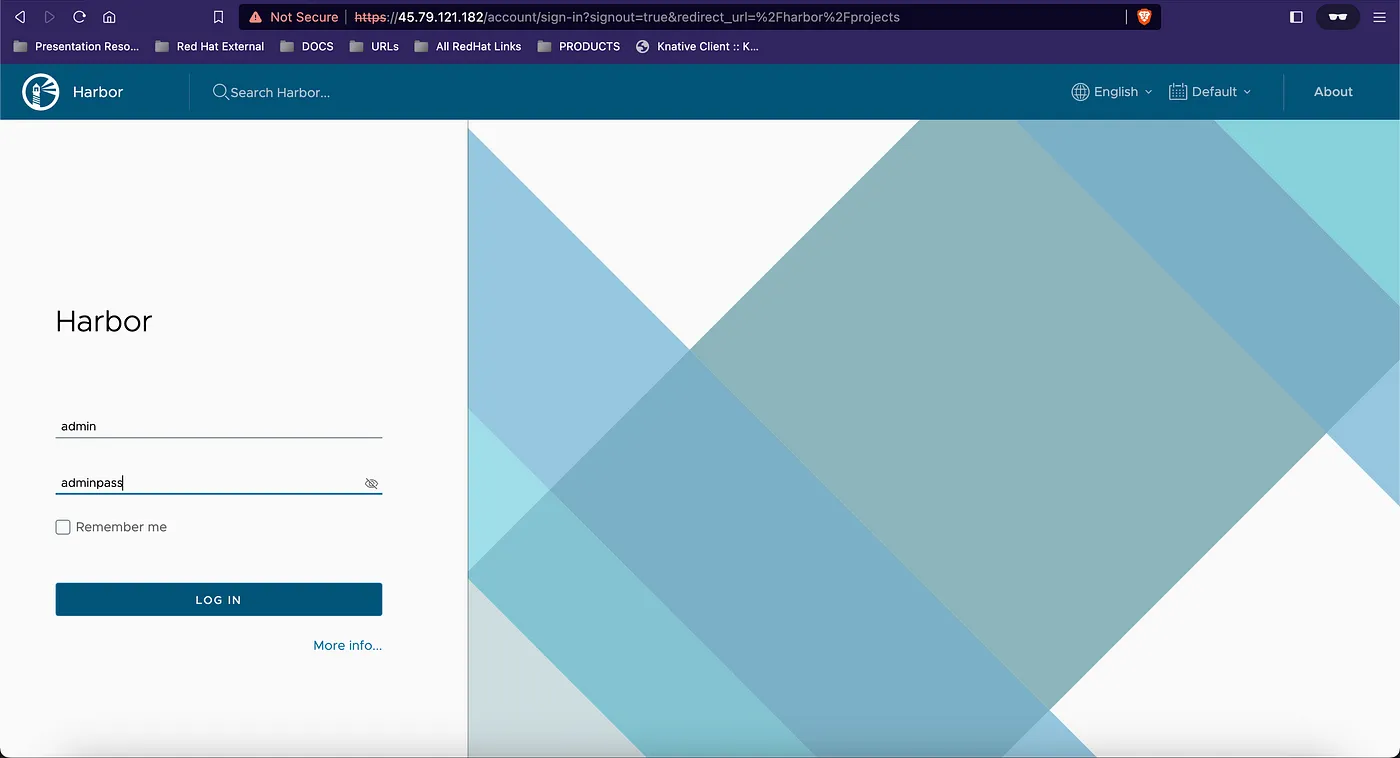Open the browser sidebar panel icon
This screenshot has width=1400, height=758.
click(x=1296, y=17)
